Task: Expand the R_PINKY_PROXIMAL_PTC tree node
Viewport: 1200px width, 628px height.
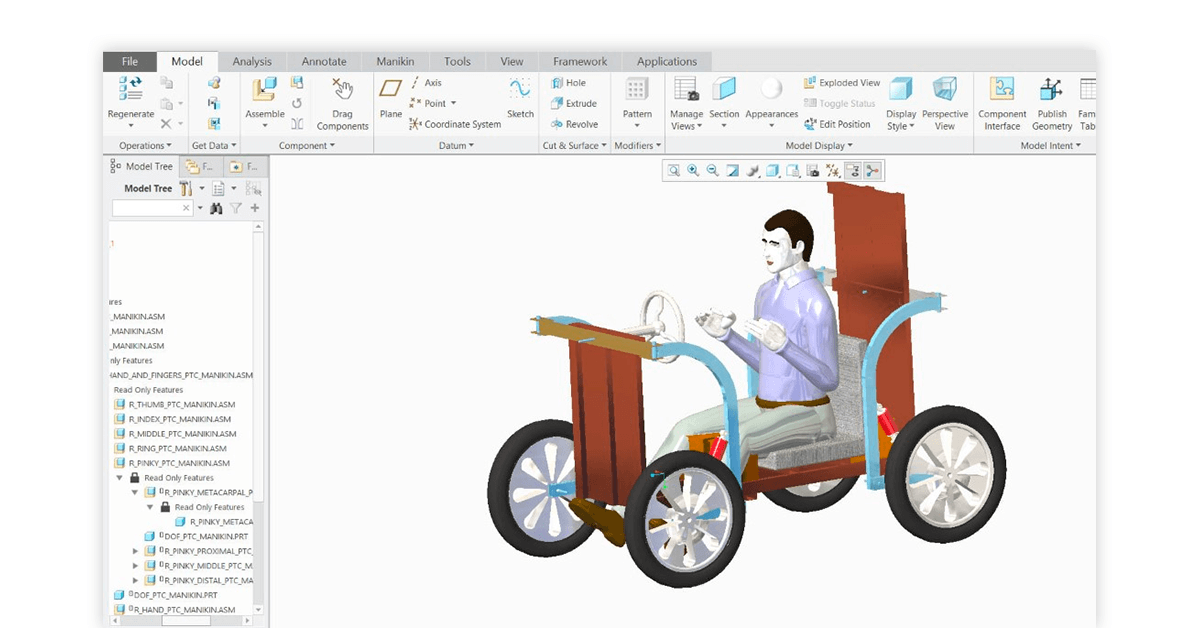Action: tap(136, 551)
